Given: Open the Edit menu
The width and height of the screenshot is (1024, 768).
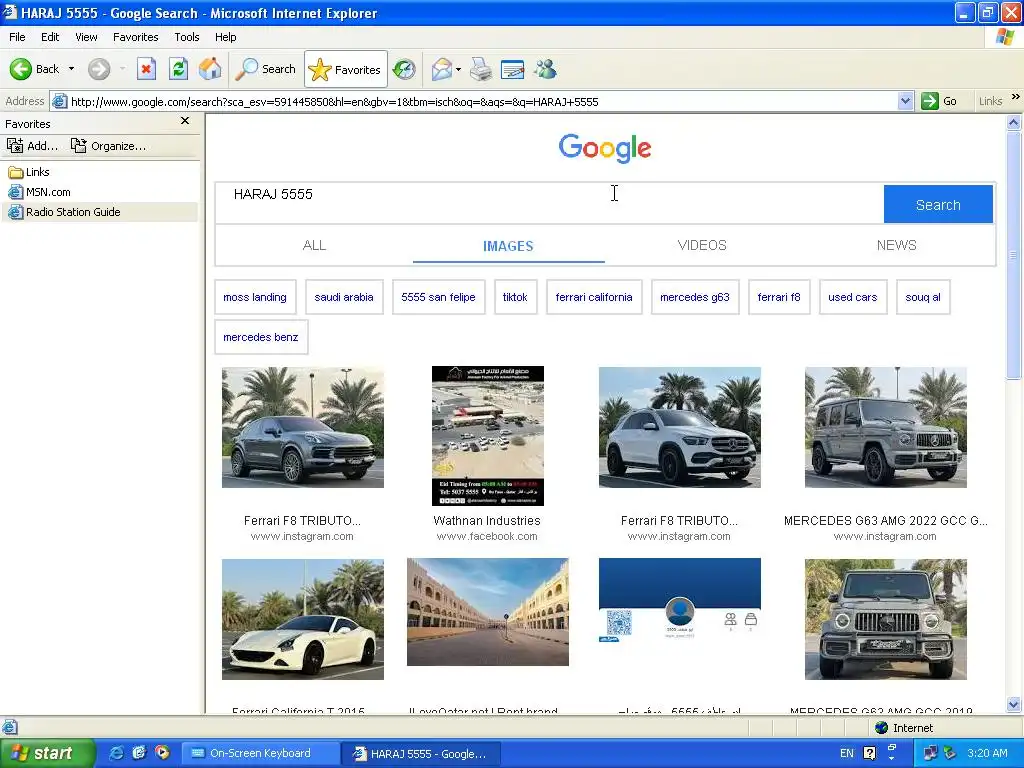Looking at the screenshot, I should click(x=50, y=37).
